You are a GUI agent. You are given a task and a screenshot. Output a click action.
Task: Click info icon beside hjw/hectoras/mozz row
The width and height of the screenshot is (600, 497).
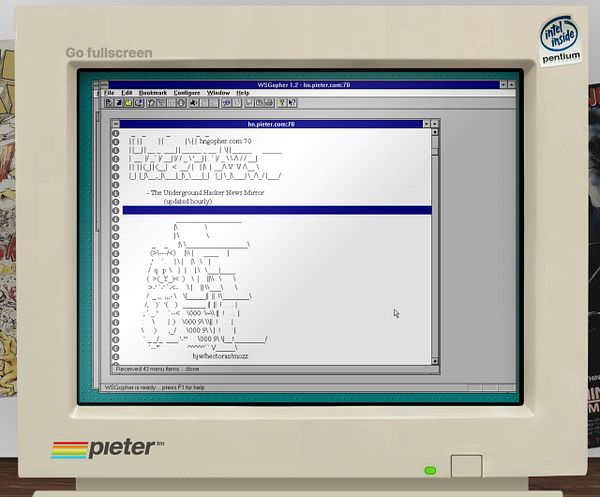coord(116,357)
